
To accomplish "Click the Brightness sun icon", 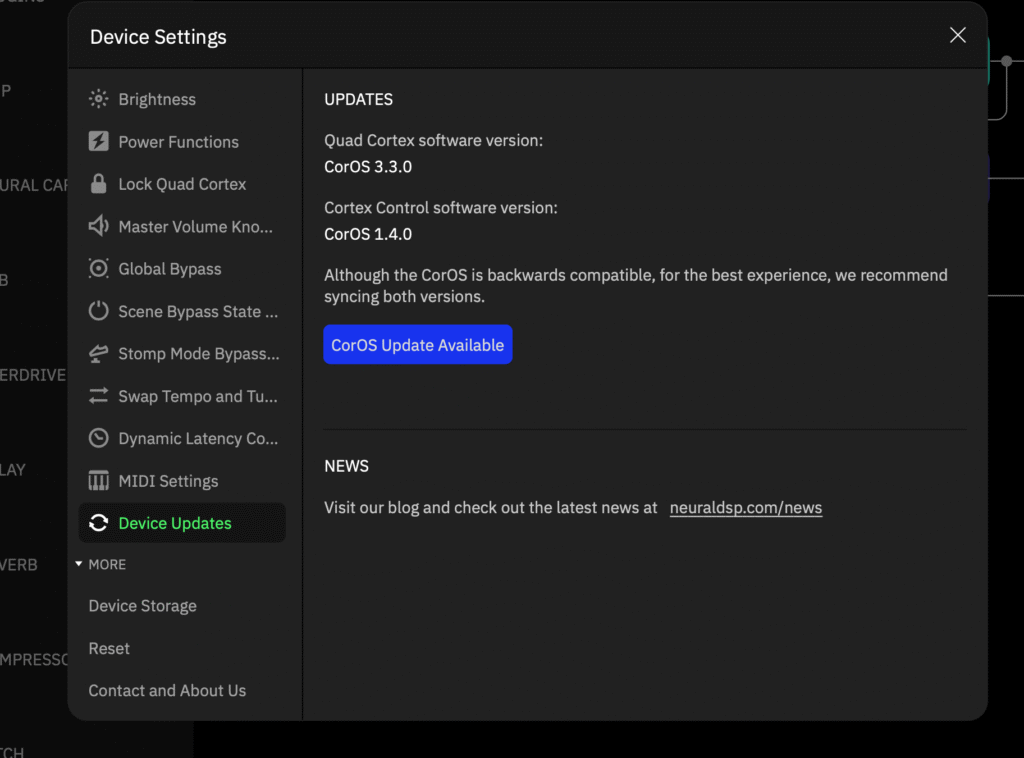I will tap(98, 99).
